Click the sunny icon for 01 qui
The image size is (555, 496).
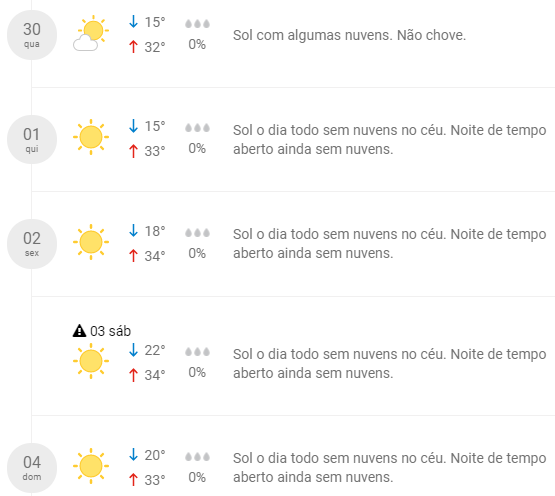91,137
